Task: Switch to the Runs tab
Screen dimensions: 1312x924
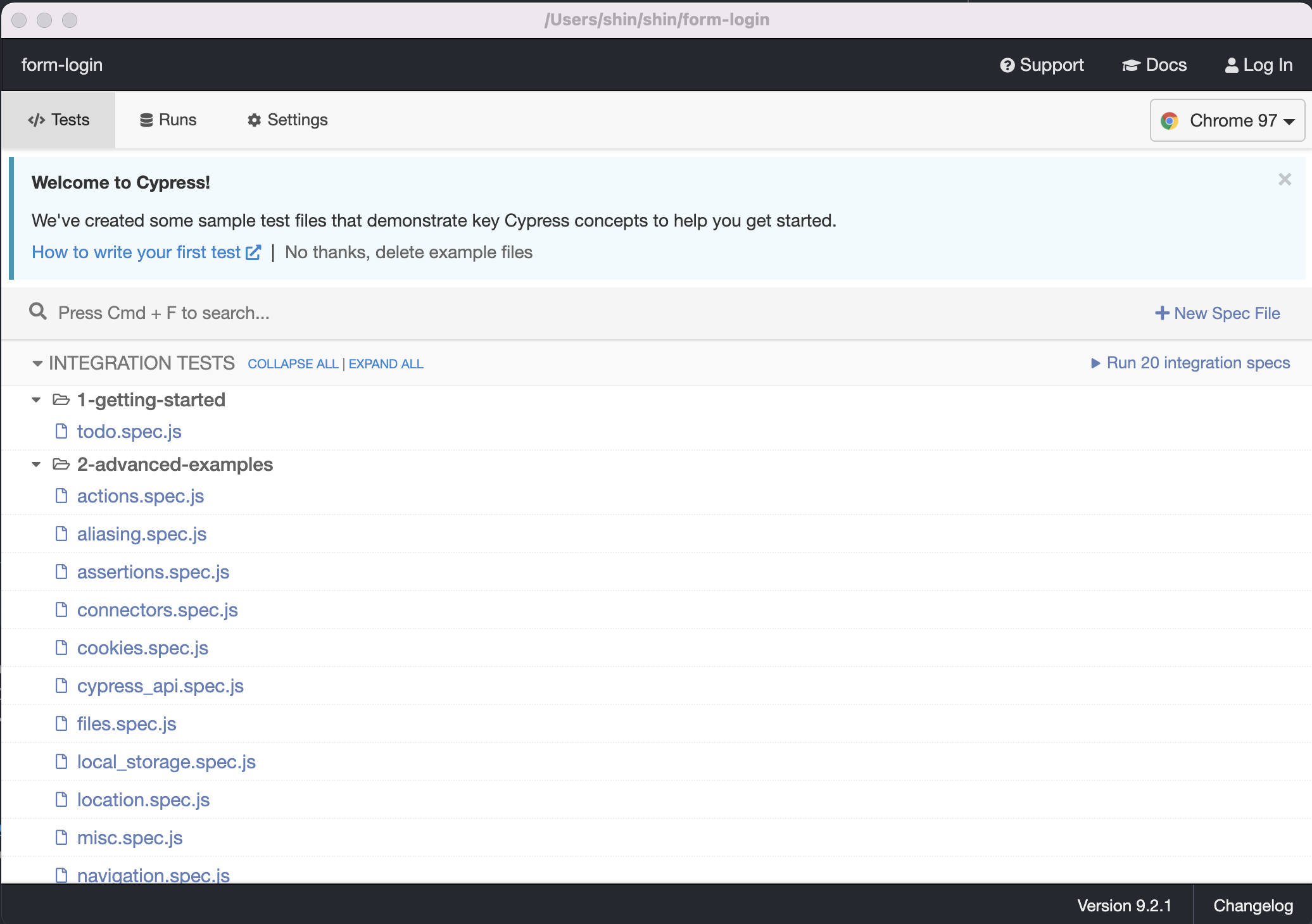Action: click(168, 120)
